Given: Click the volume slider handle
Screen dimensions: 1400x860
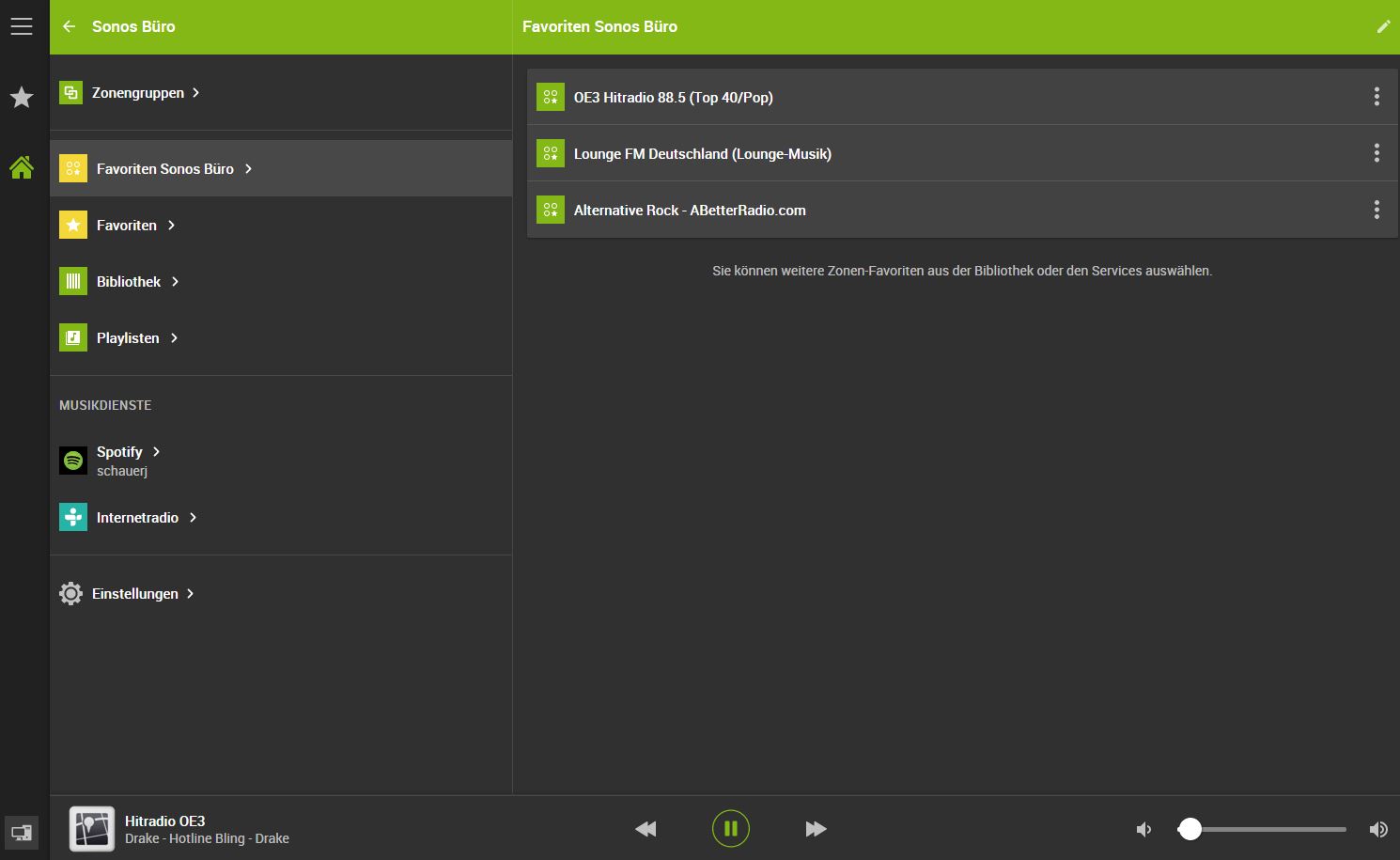Looking at the screenshot, I should tap(1190, 829).
